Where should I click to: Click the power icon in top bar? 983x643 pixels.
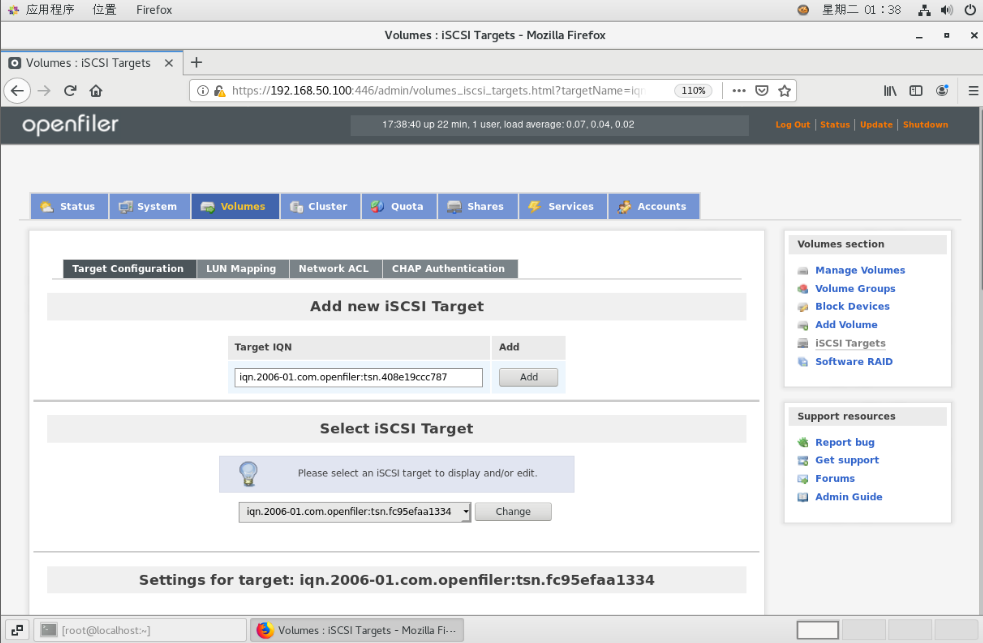(x=970, y=10)
